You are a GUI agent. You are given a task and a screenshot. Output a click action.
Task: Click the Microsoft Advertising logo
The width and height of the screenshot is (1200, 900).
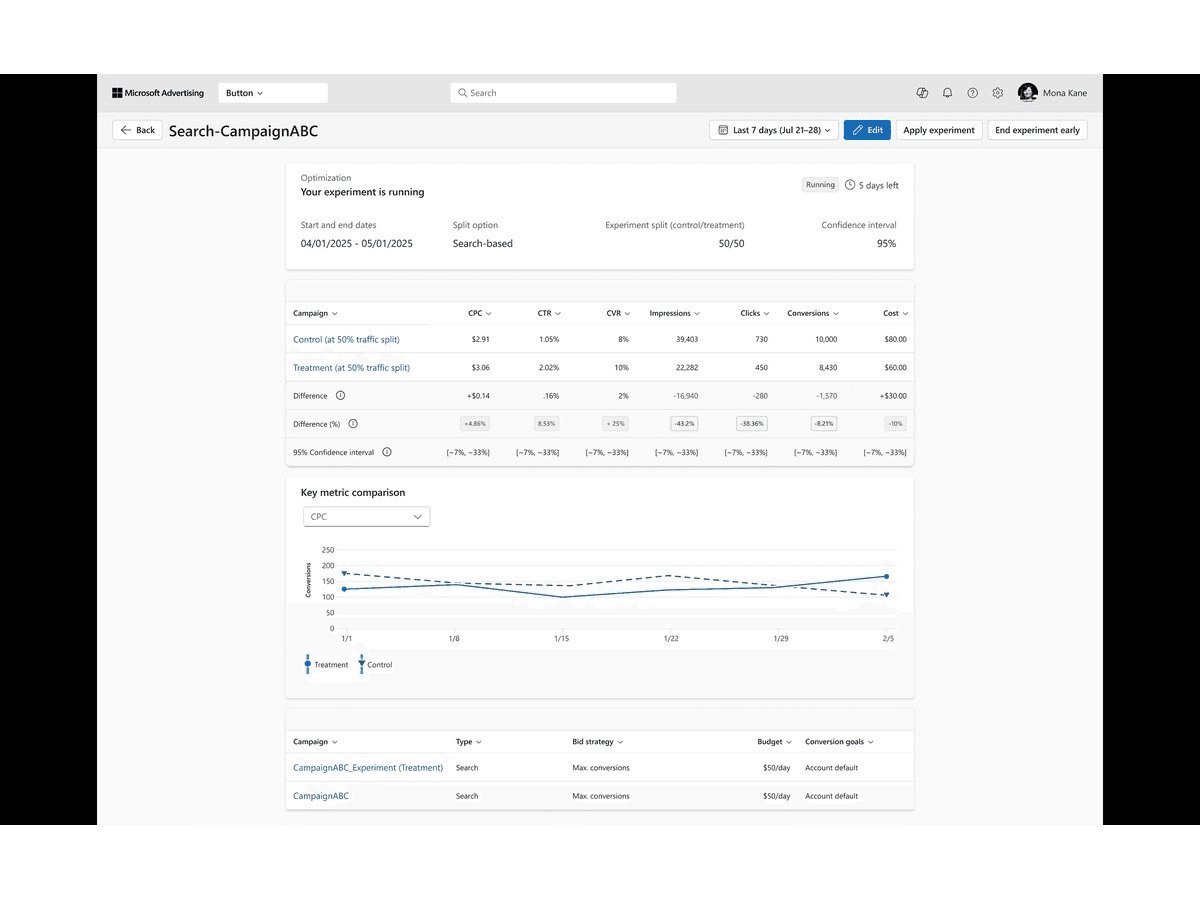click(158, 93)
